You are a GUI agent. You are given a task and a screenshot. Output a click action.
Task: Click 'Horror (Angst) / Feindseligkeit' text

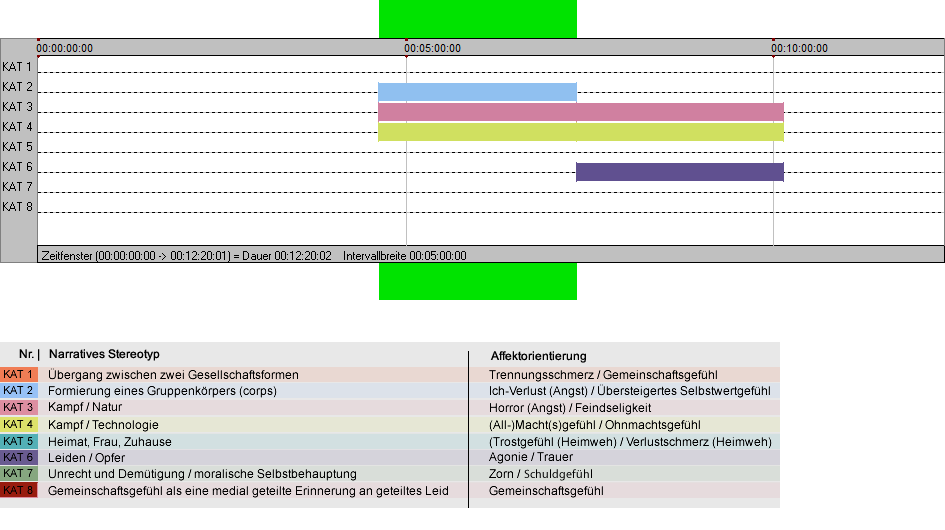[570, 408]
